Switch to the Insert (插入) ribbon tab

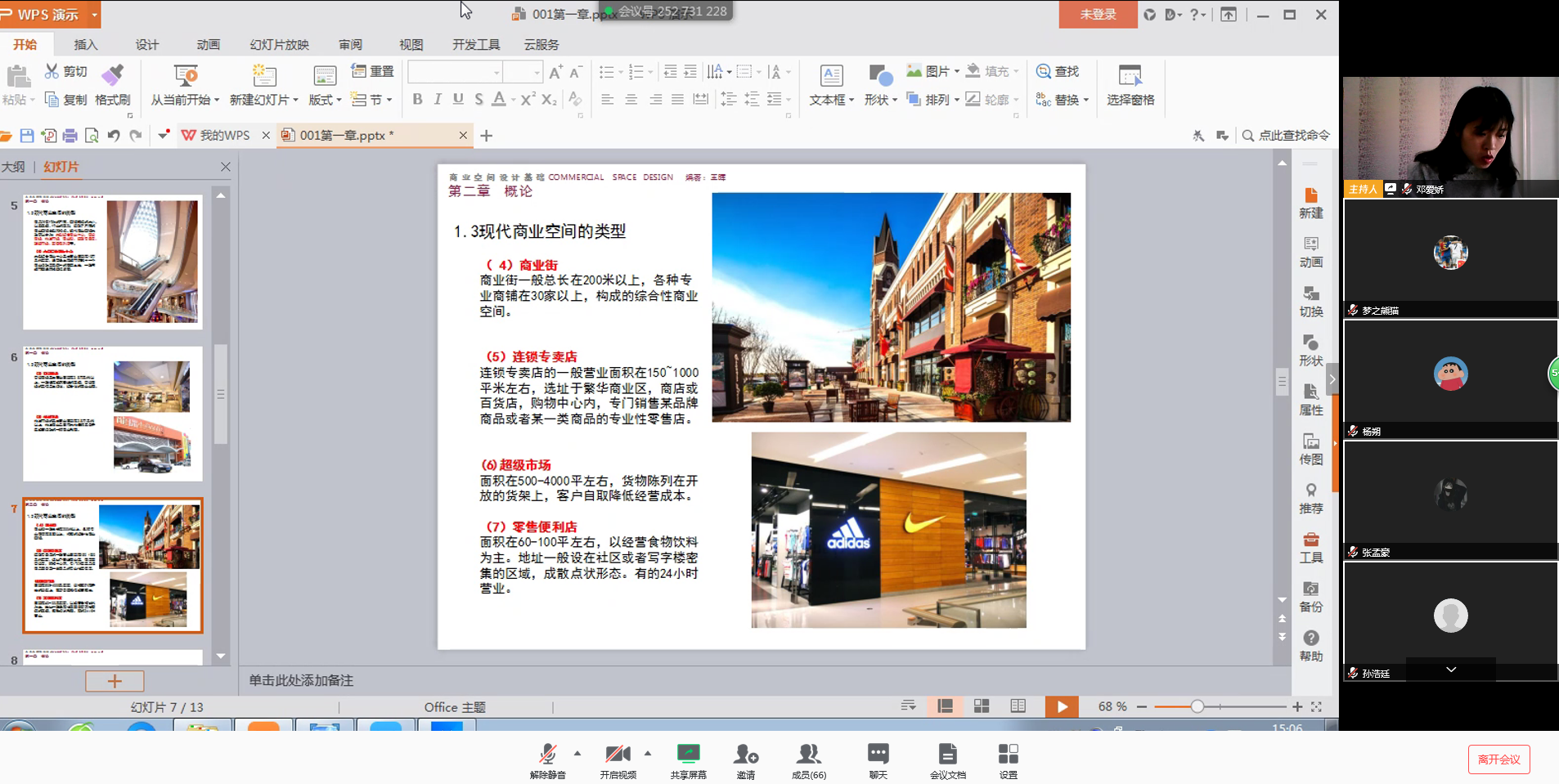(x=86, y=45)
